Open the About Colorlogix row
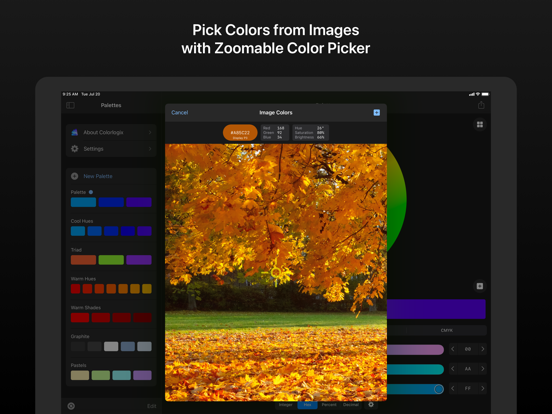This screenshot has width=552, height=414. (x=111, y=132)
